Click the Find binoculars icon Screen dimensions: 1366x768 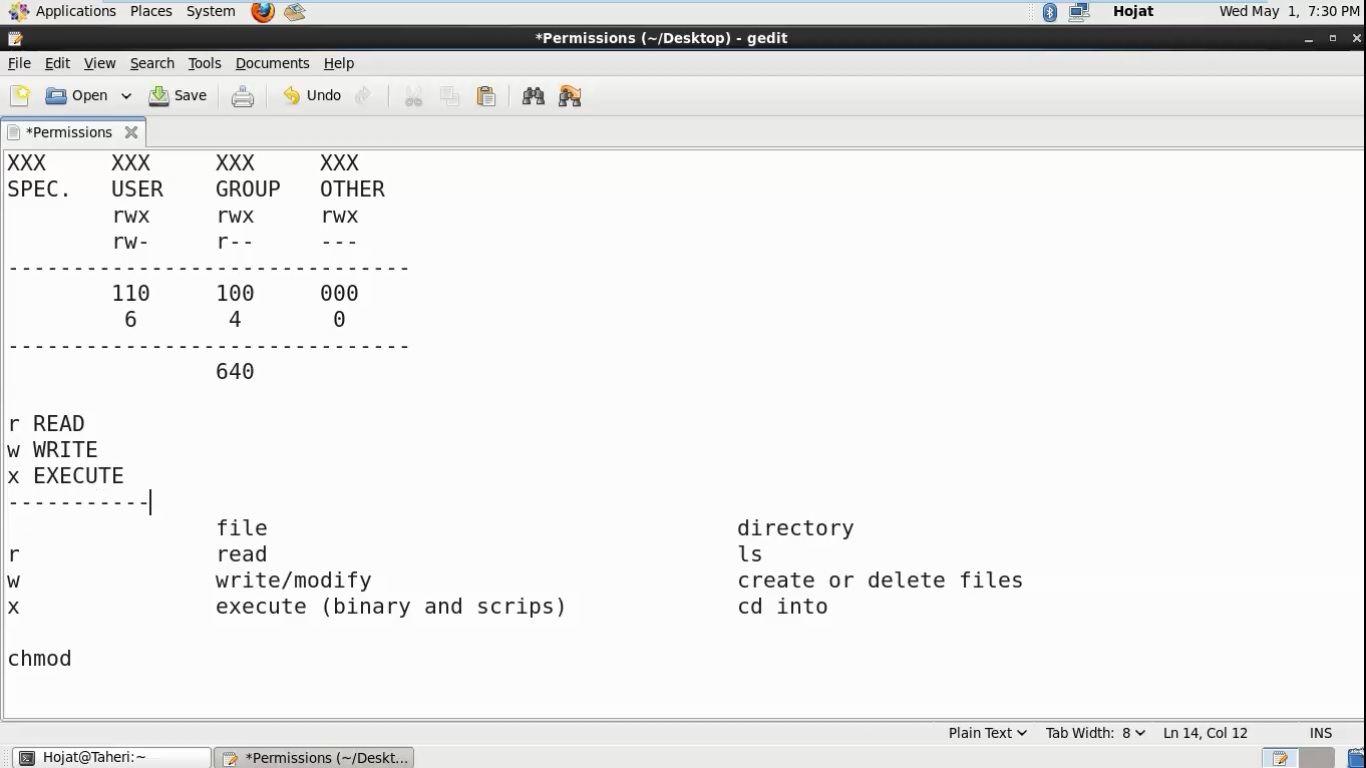533,96
